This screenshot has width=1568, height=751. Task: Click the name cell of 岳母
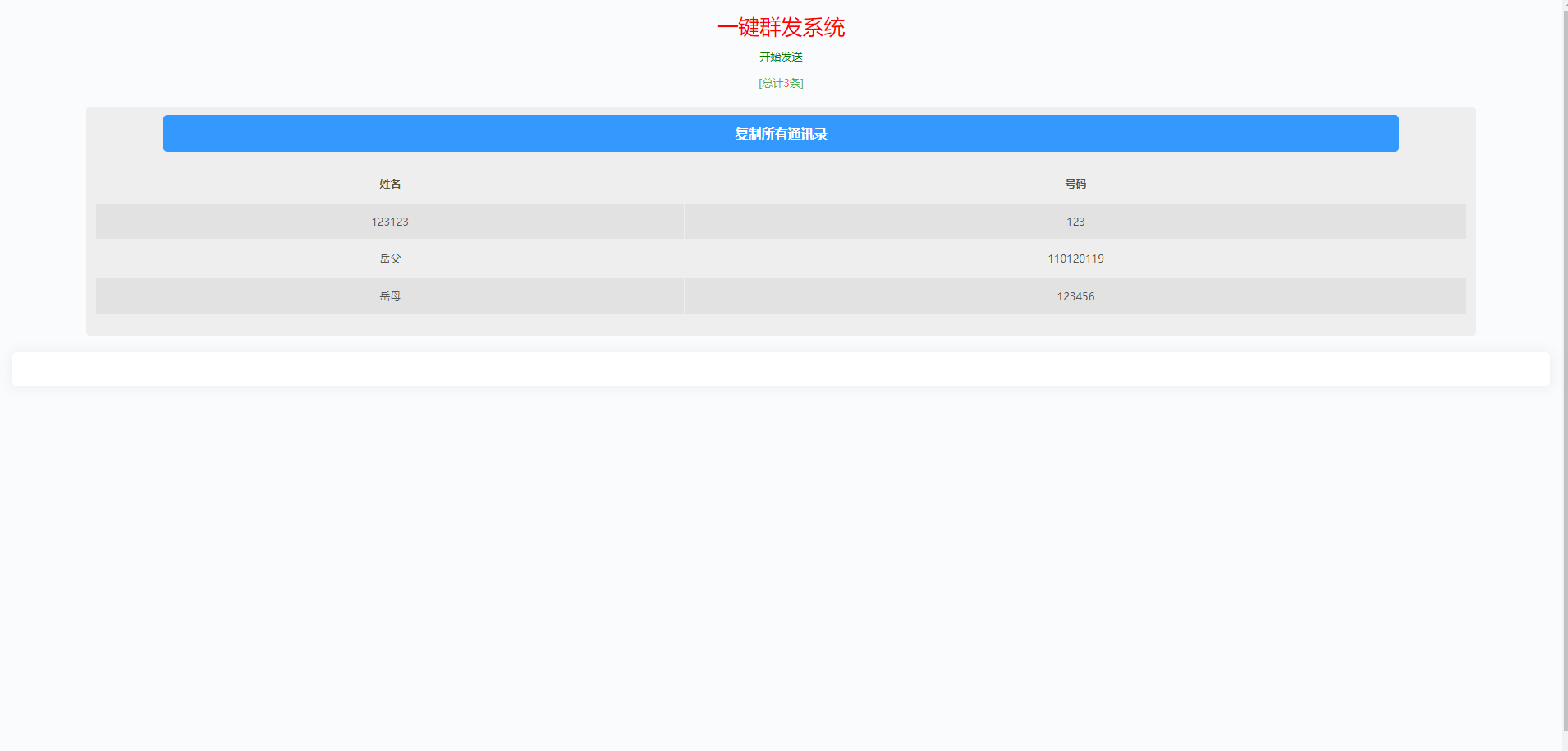click(x=389, y=295)
